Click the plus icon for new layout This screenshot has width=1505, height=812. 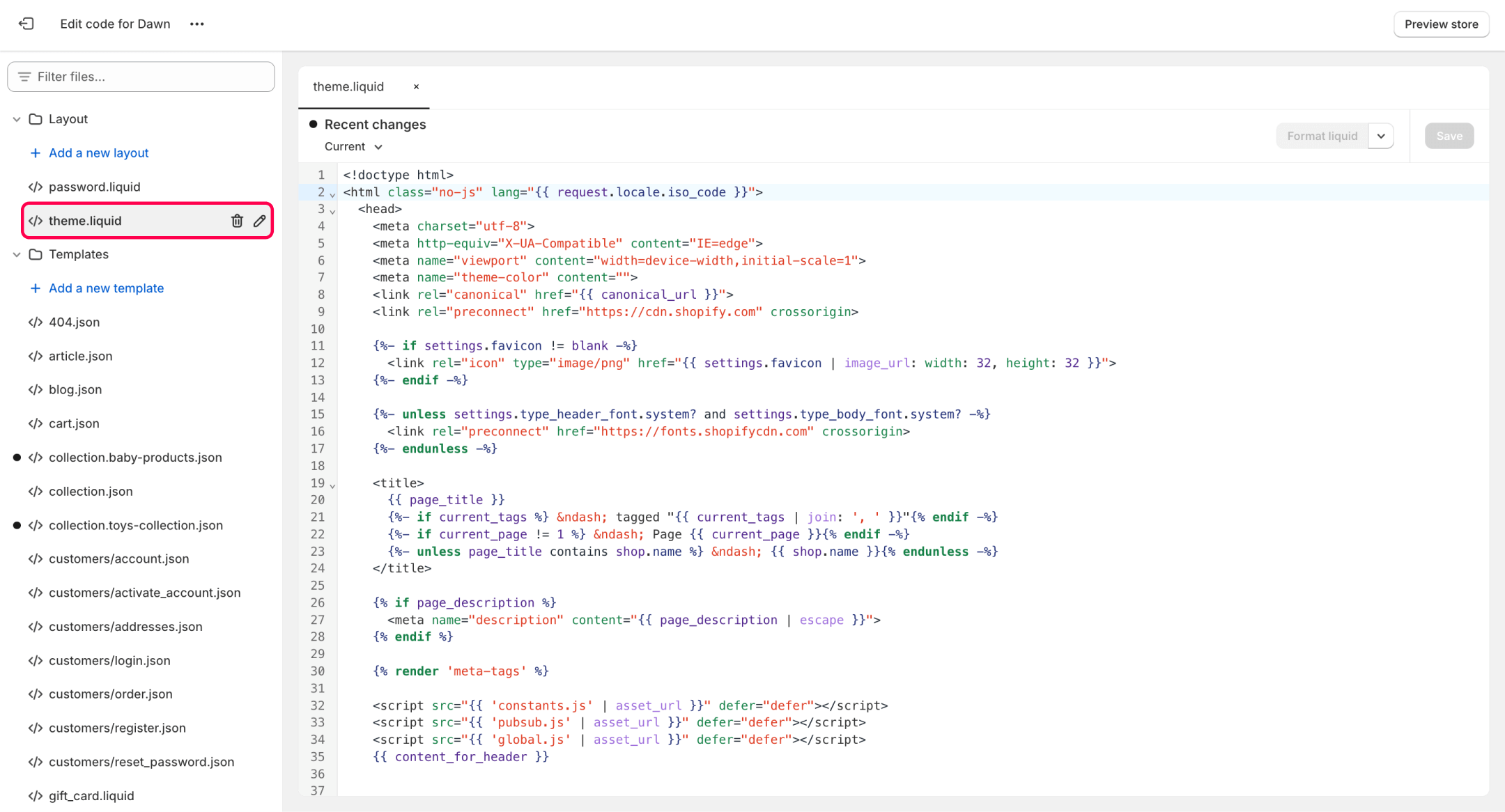tap(35, 153)
